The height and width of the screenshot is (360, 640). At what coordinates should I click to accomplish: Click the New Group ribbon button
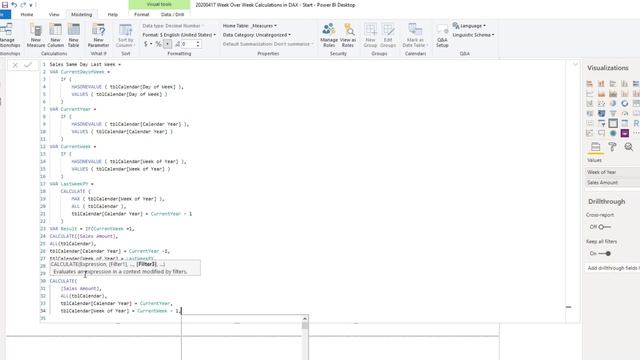click(371, 35)
